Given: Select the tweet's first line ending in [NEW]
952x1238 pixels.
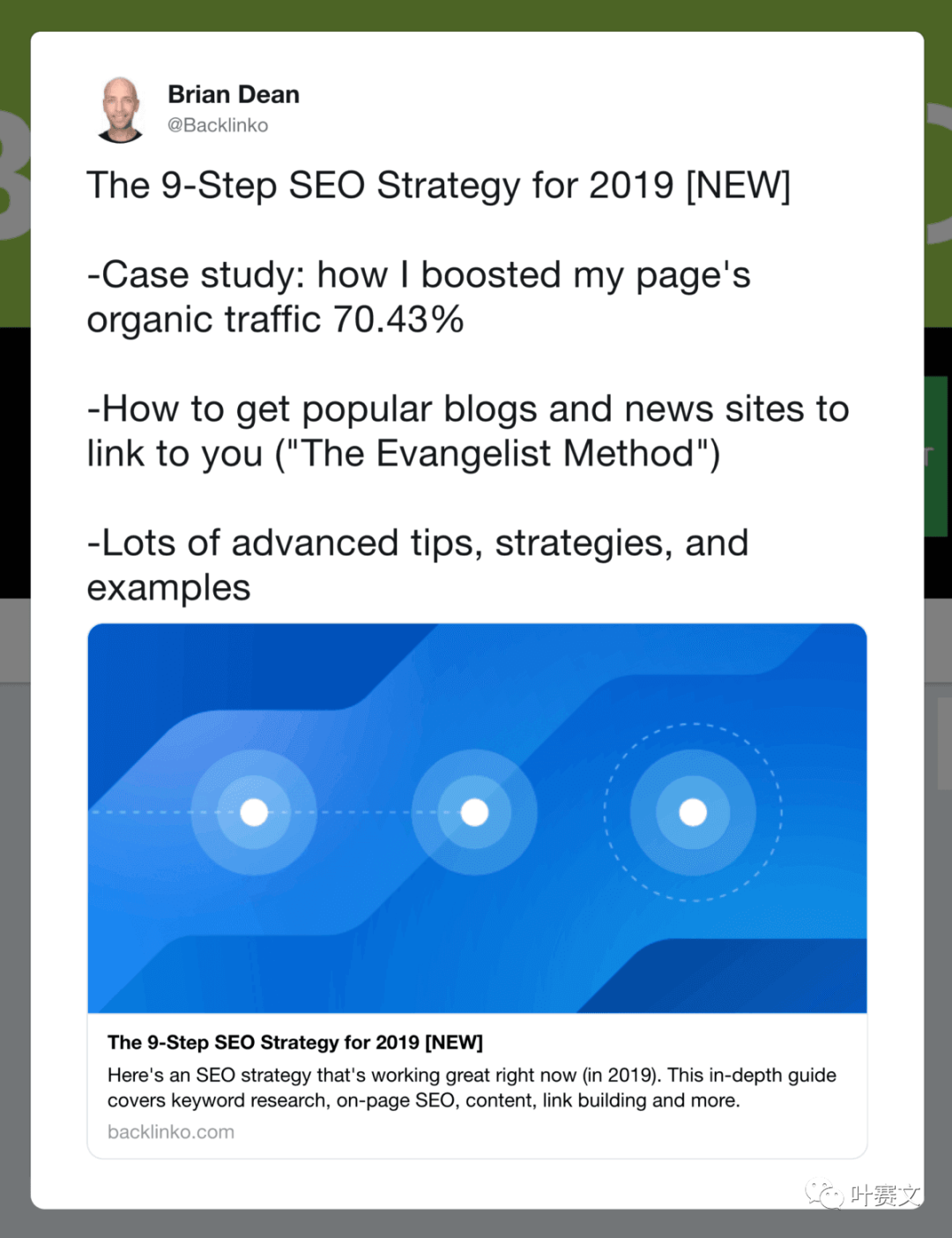Looking at the screenshot, I should (439, 186).
